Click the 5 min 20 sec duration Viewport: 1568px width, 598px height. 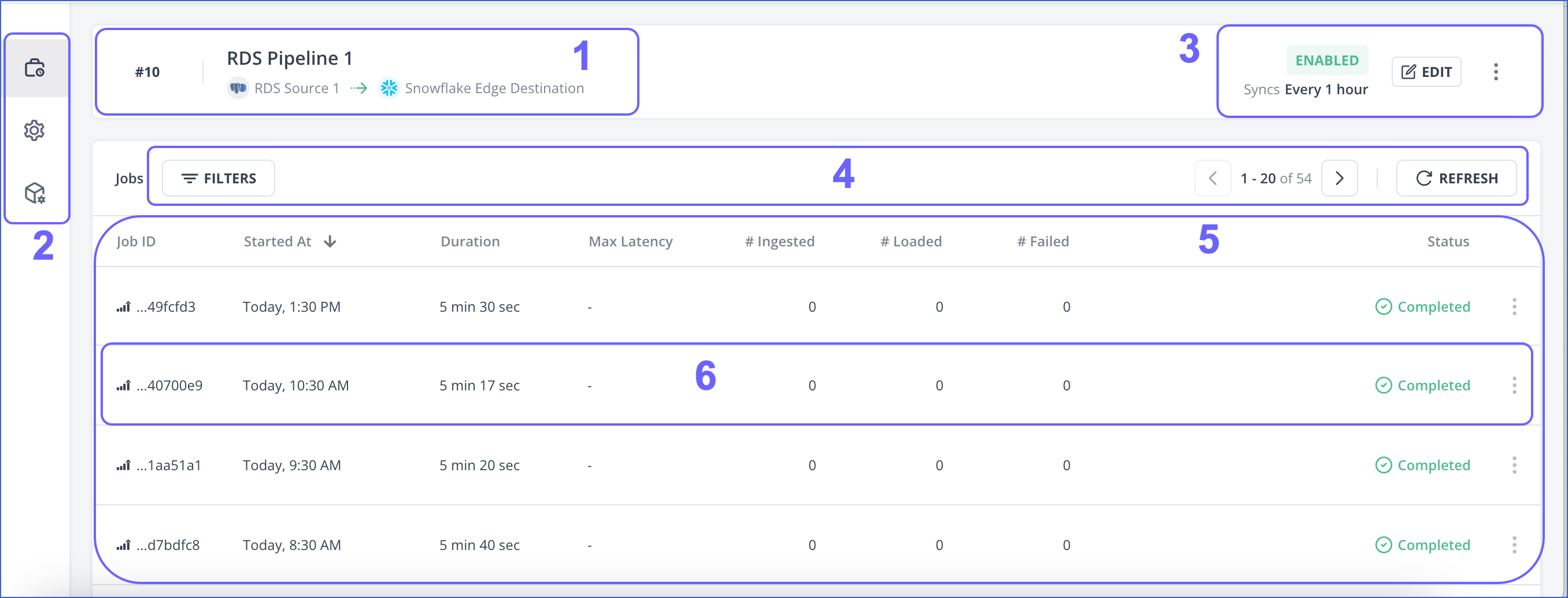pos(480,465)
